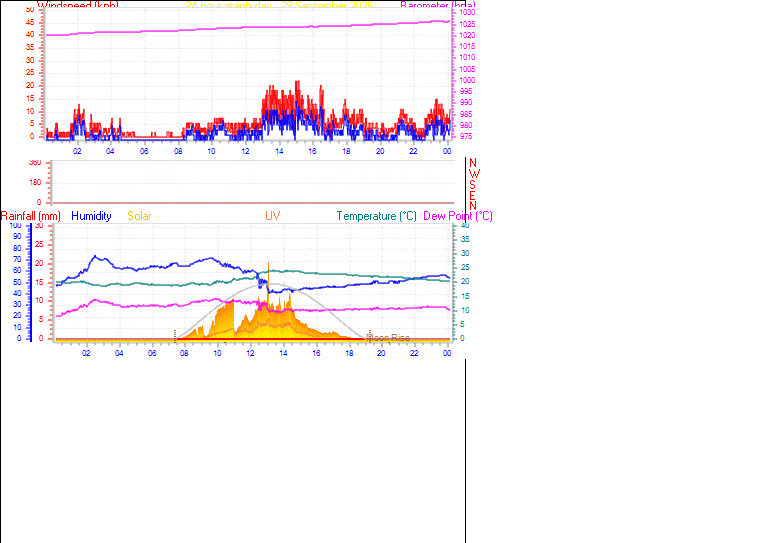Select the 980 barometer axis value
This screenshot has width=761, height=543.
465,126
